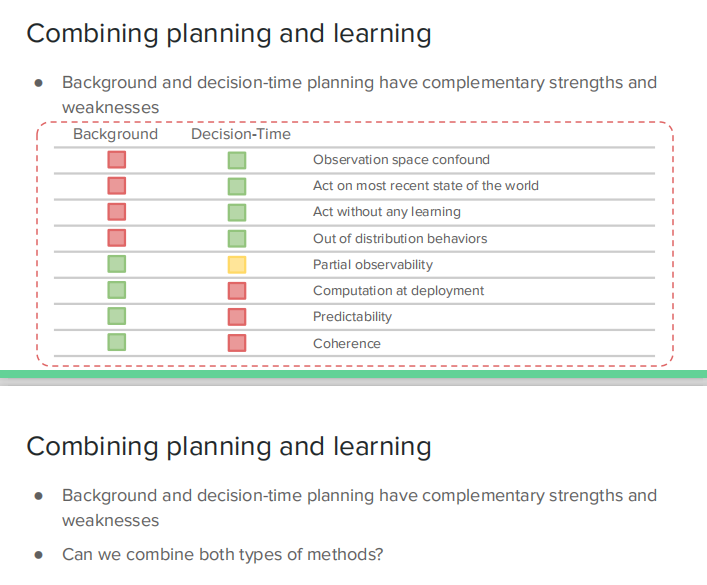Click the first slide's "Combining planning and learning" title

[229, 34]
